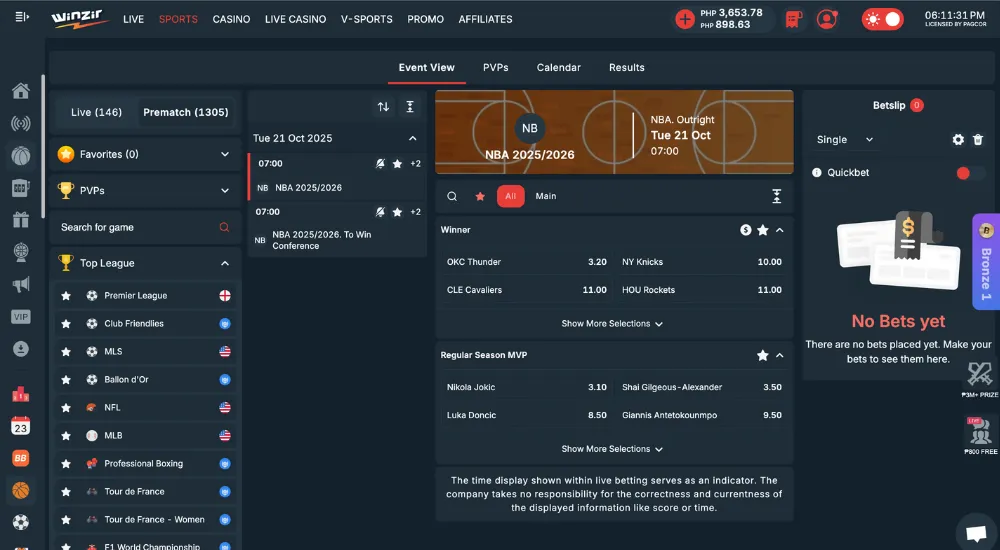Show more selections under Winner
1000x550 pixels.
(x=612, y=324)
